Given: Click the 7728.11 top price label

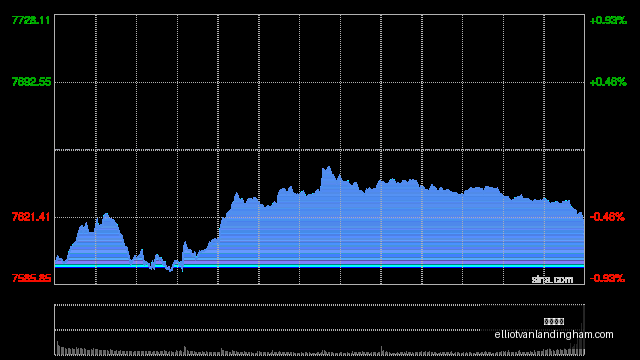Looking at the screenshot, I should [31, 20].
